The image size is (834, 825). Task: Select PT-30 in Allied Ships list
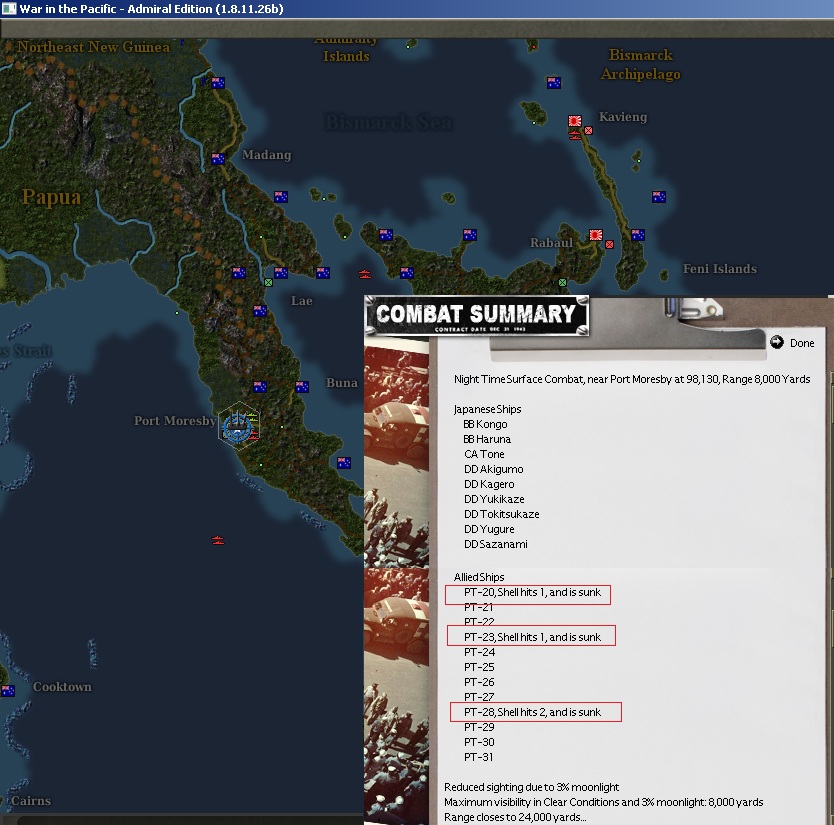[479, 742]
